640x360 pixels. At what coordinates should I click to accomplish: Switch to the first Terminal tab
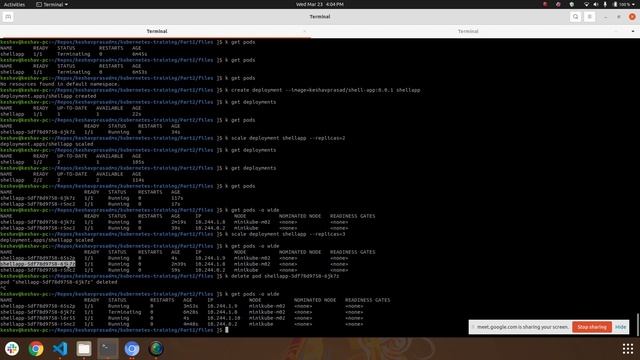pos(157,31)
